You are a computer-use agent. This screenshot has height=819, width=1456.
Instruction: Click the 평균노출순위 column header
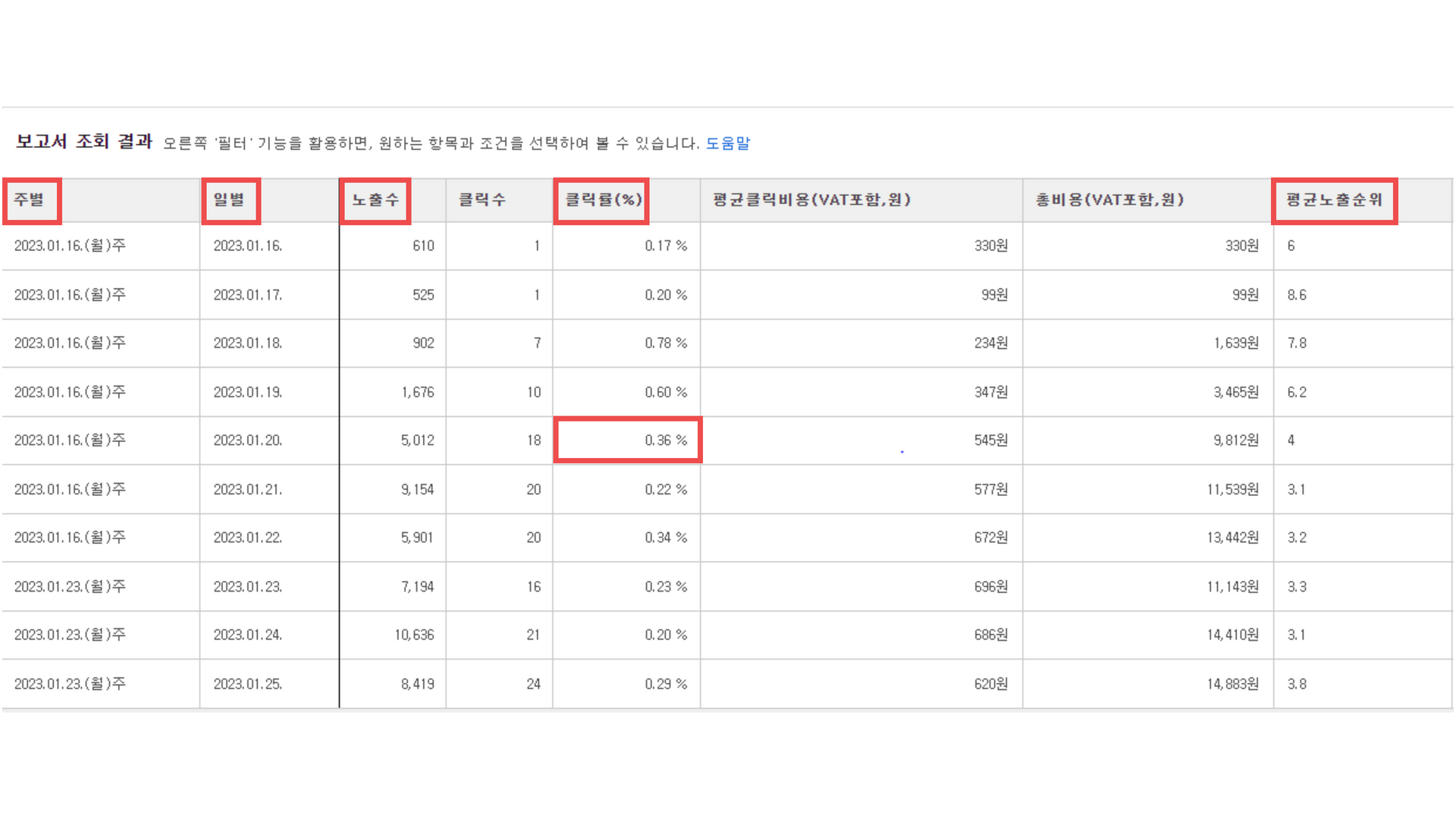coord(1334,200)
